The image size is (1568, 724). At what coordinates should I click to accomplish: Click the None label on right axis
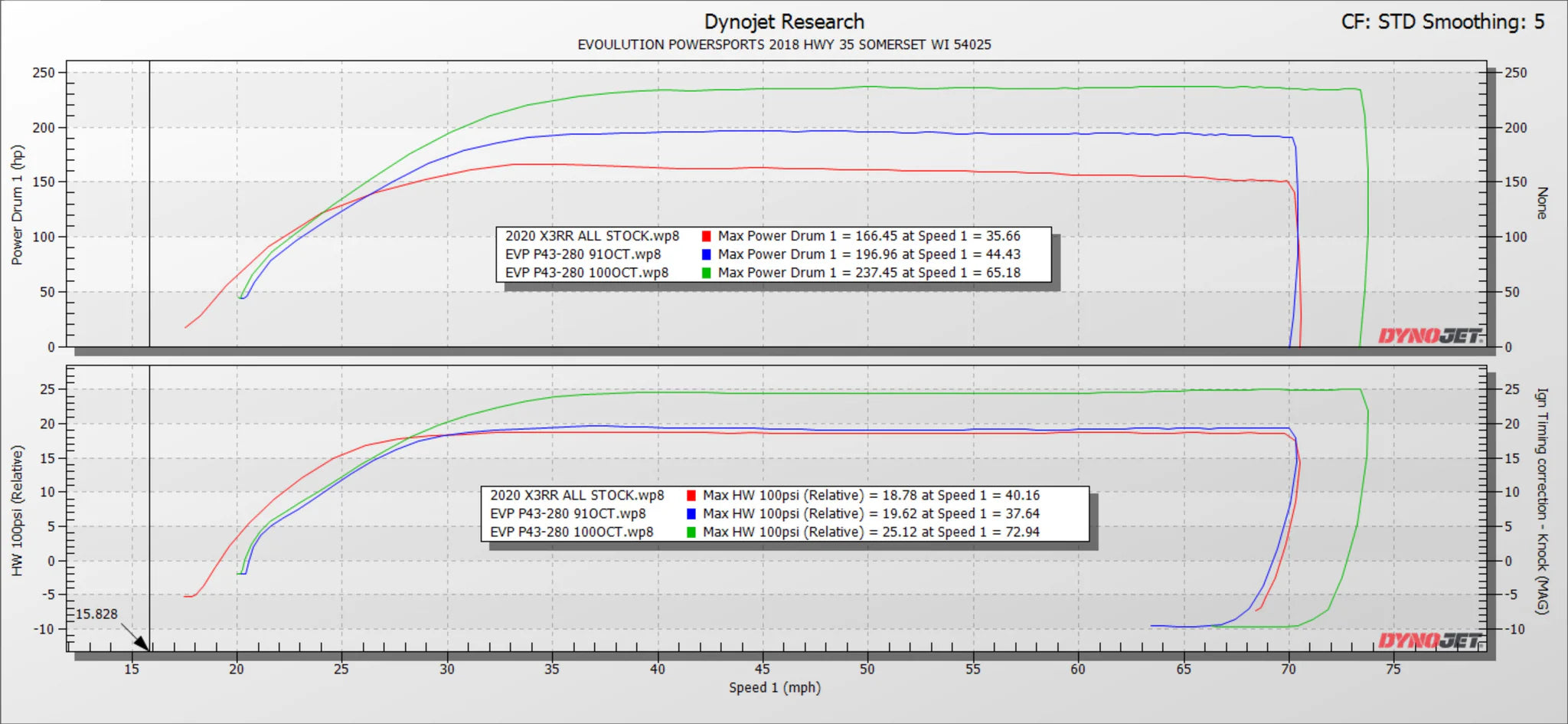point(1542,203)
